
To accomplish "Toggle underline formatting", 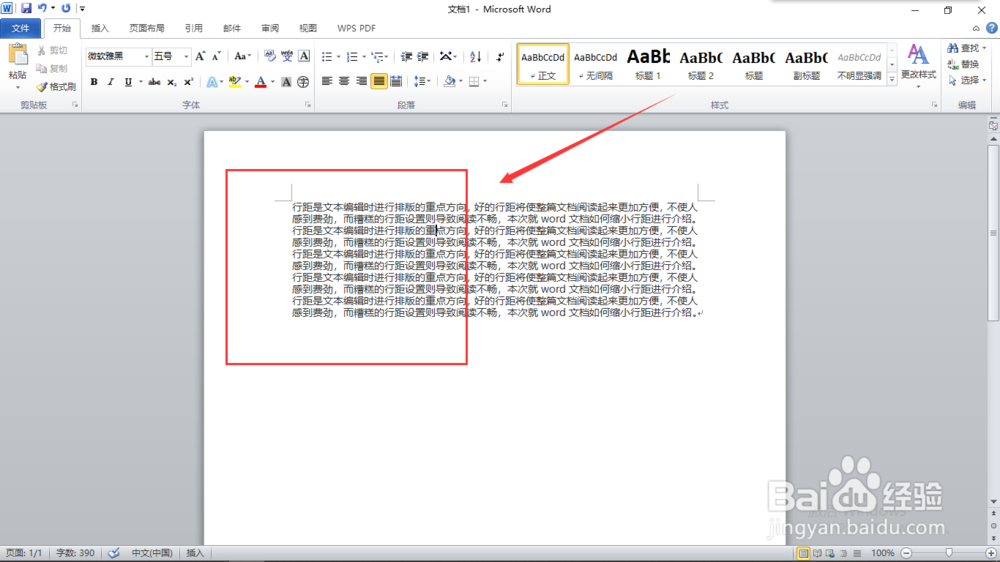I will [128, 82].
